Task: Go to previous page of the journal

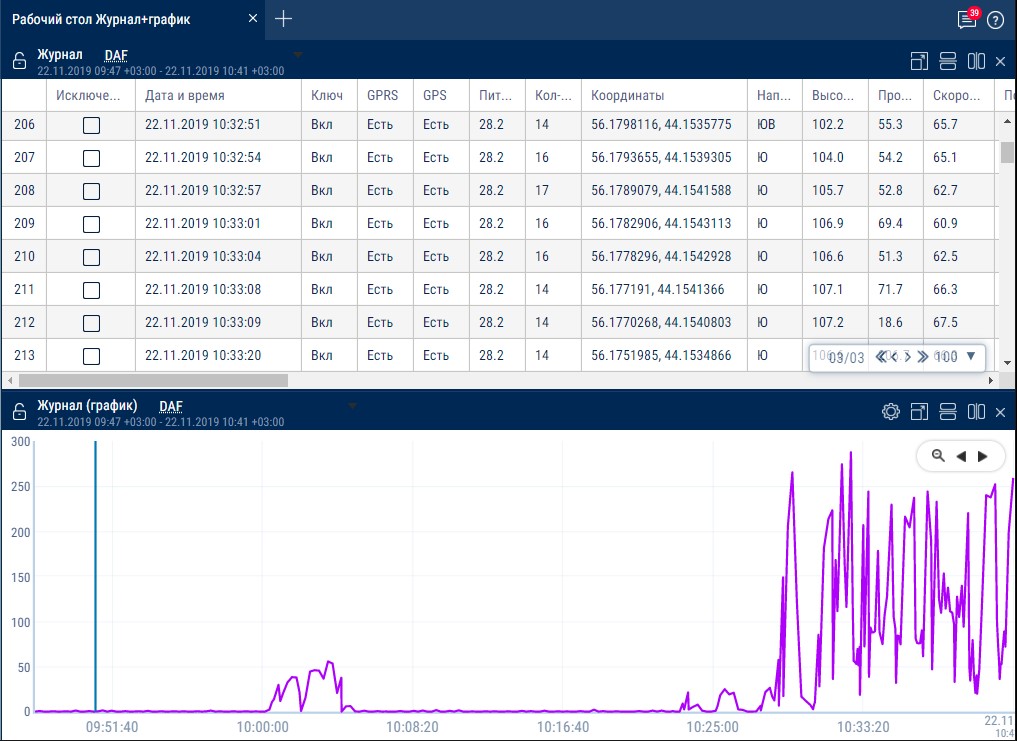Action: (894, 356)
